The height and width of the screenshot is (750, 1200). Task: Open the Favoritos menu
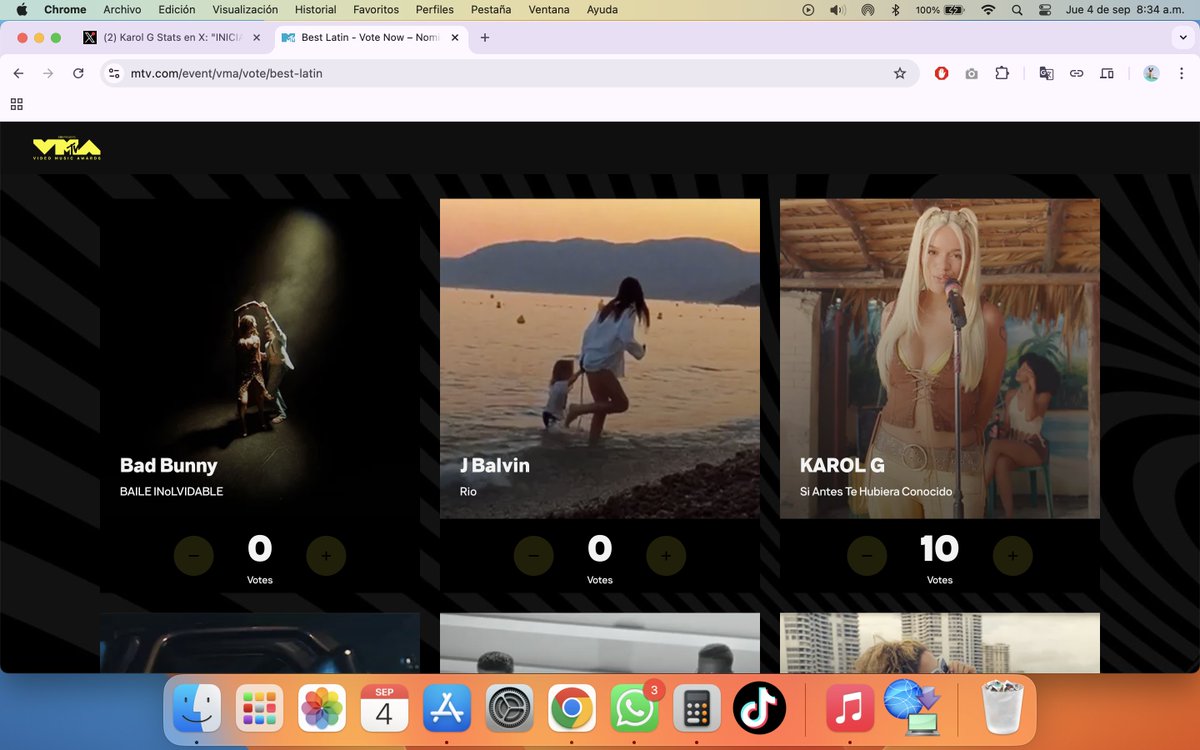pyautogui.click(x=376, y=9)
